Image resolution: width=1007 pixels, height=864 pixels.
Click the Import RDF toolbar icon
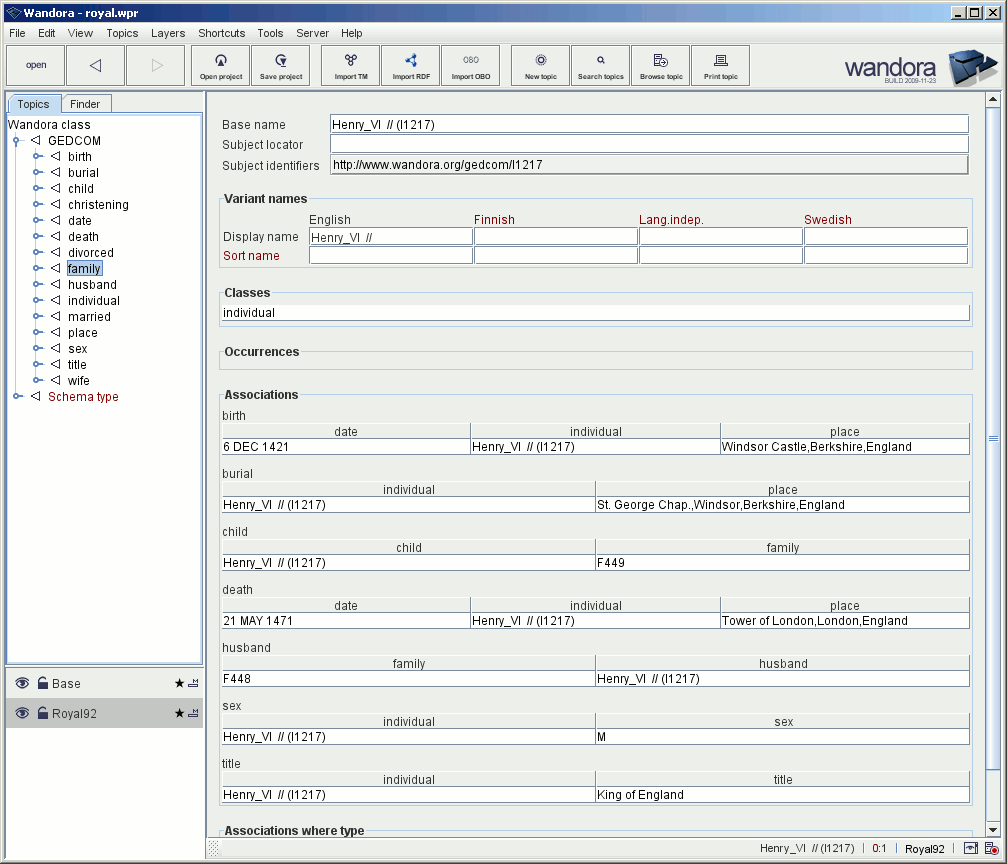(x=410, y=66)
